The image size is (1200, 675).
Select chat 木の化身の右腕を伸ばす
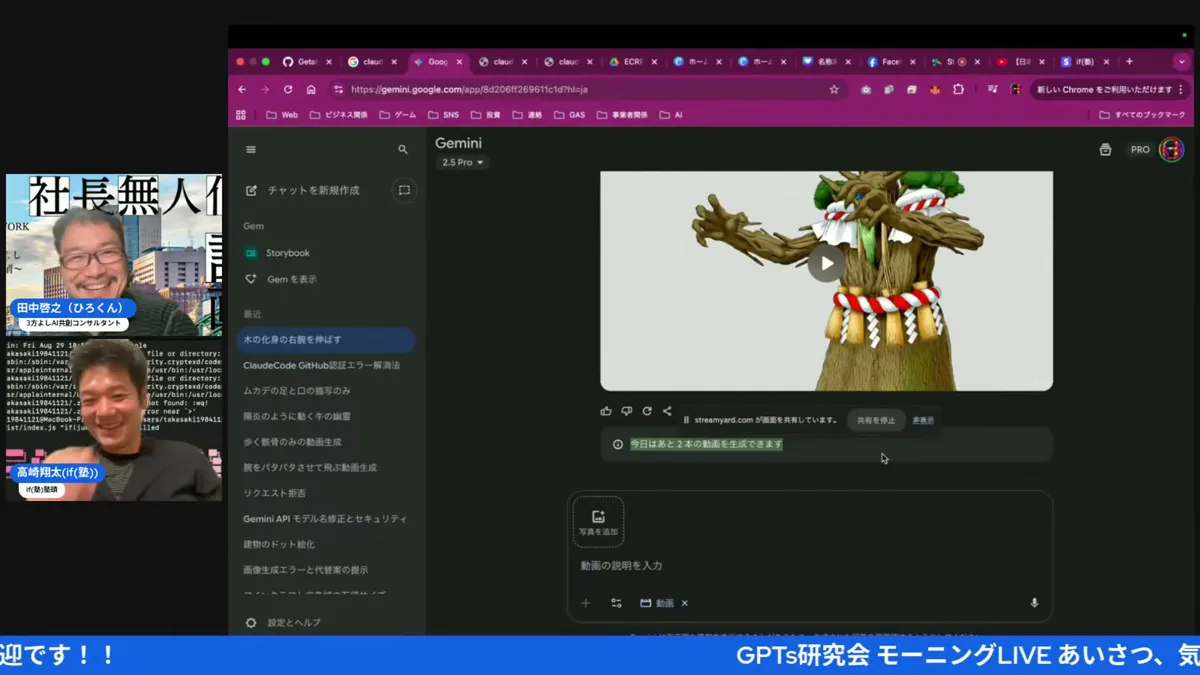point(326,340)
